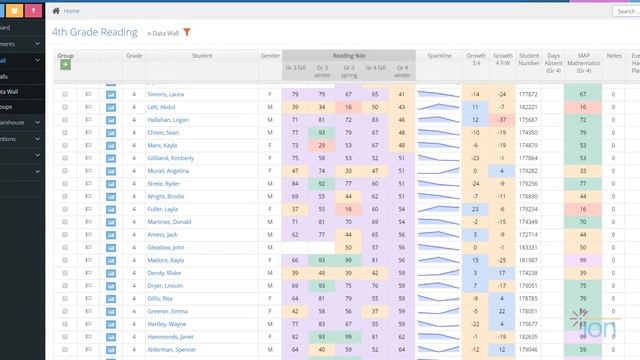Image resolution: width=640 pixels, height=360 pixels.
Task: Flag the row for Fuller, Layla
Action: (x=88, y=209)
